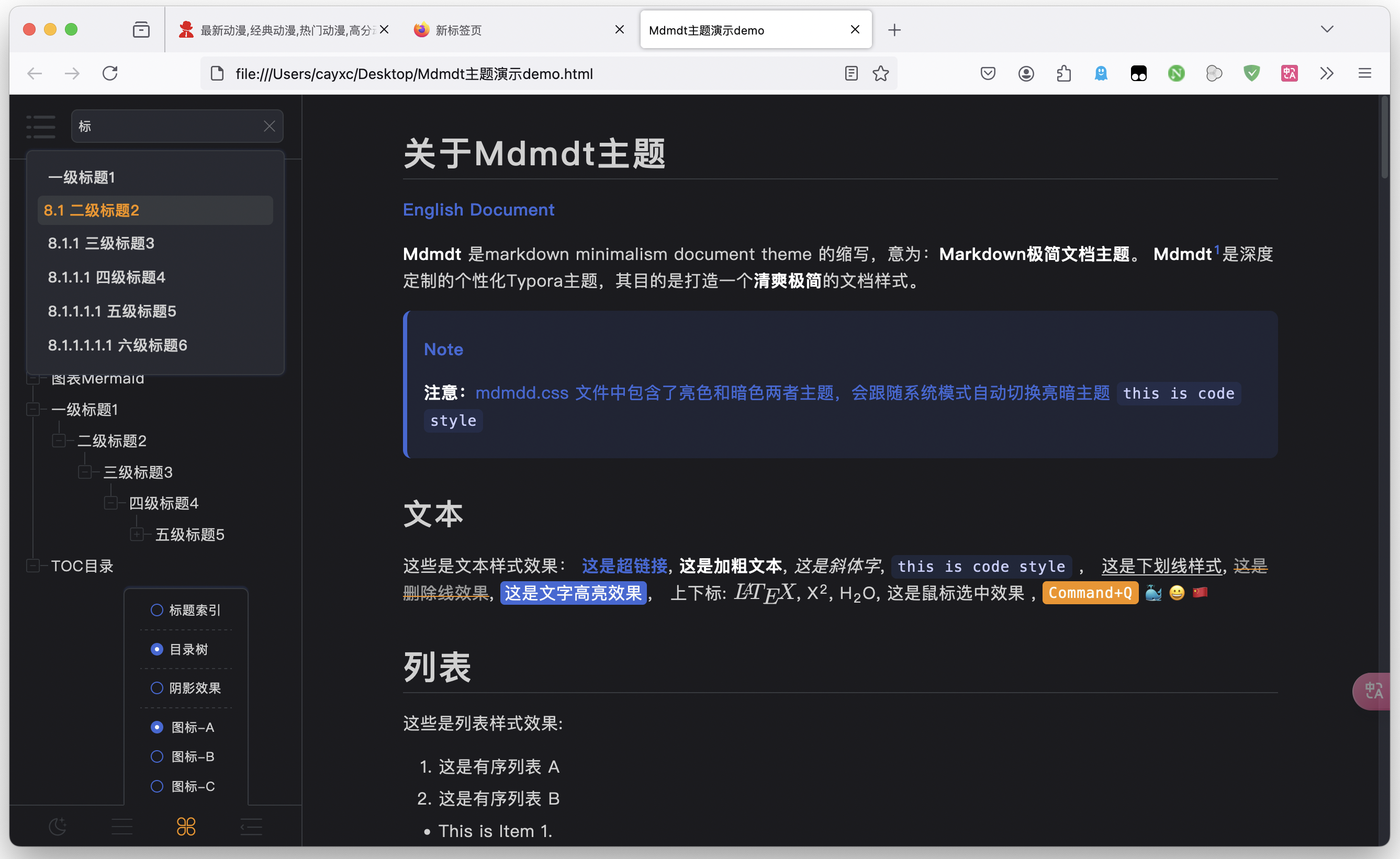
Task: Click the orange command-symbol settings icon
Action: coord(186,827)
